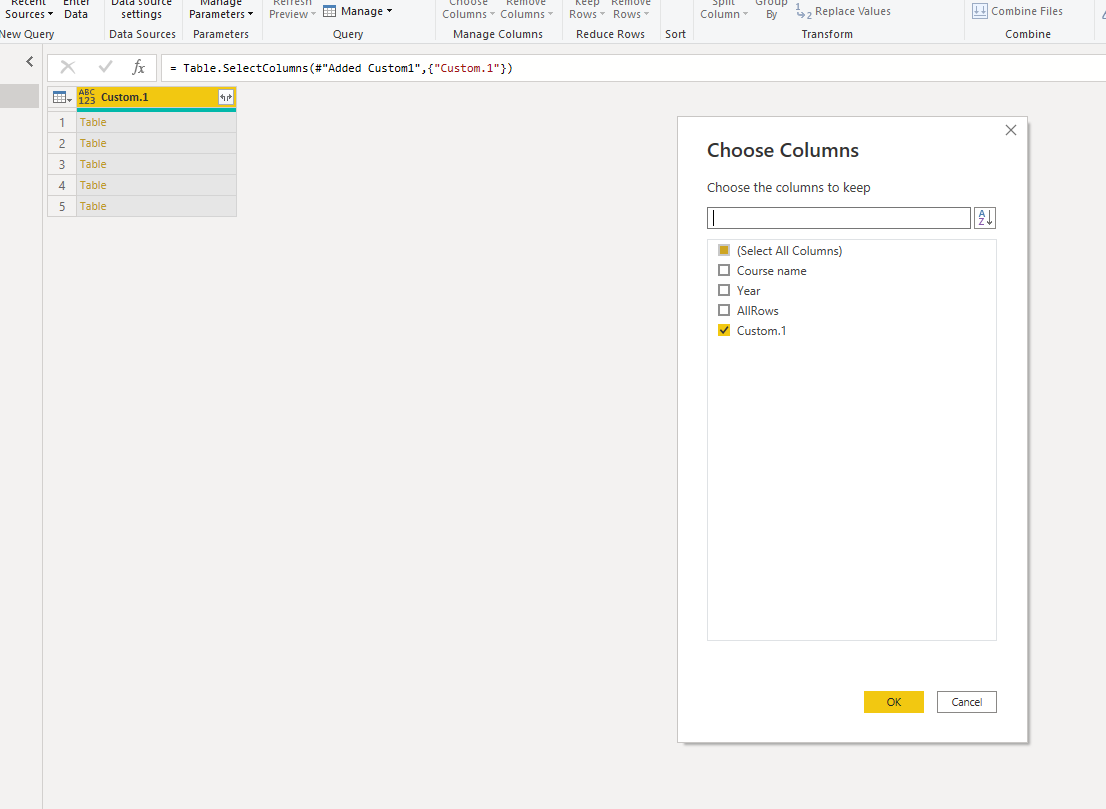Open the table menu icon
1106x809 pixels.
(x=62, y=97)
